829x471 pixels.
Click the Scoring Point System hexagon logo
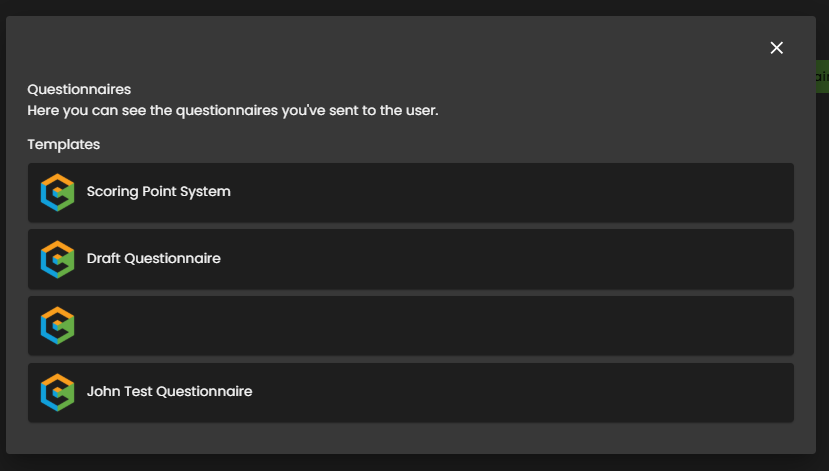point(58,192)
